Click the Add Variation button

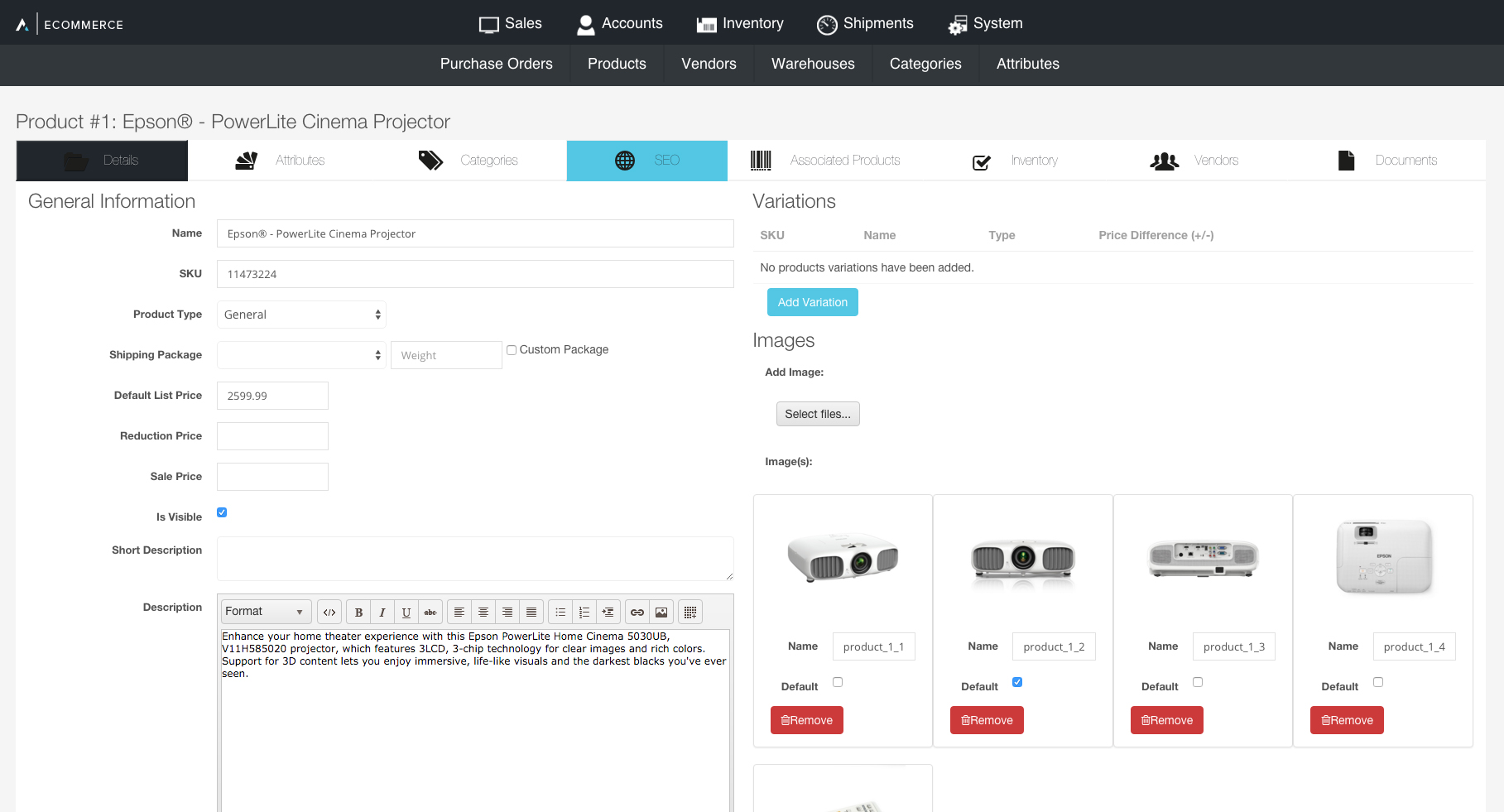click(x=813, y=302)
